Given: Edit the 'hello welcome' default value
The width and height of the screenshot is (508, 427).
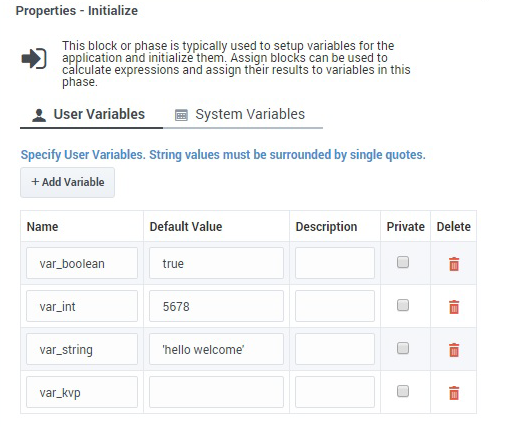Looking at the screenshot, I should coord(216,349).
